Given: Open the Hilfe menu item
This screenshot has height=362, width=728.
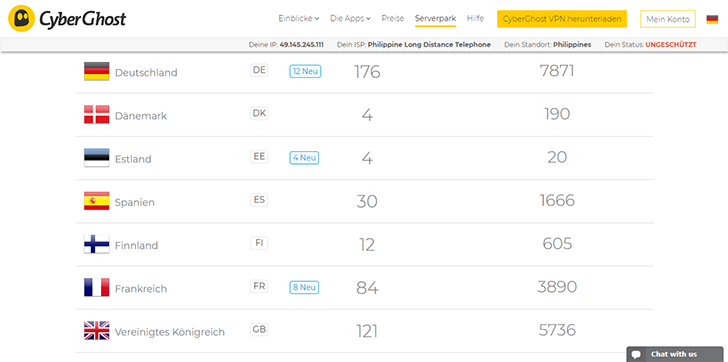Looking at the screenshot, I should click(475, 19).
